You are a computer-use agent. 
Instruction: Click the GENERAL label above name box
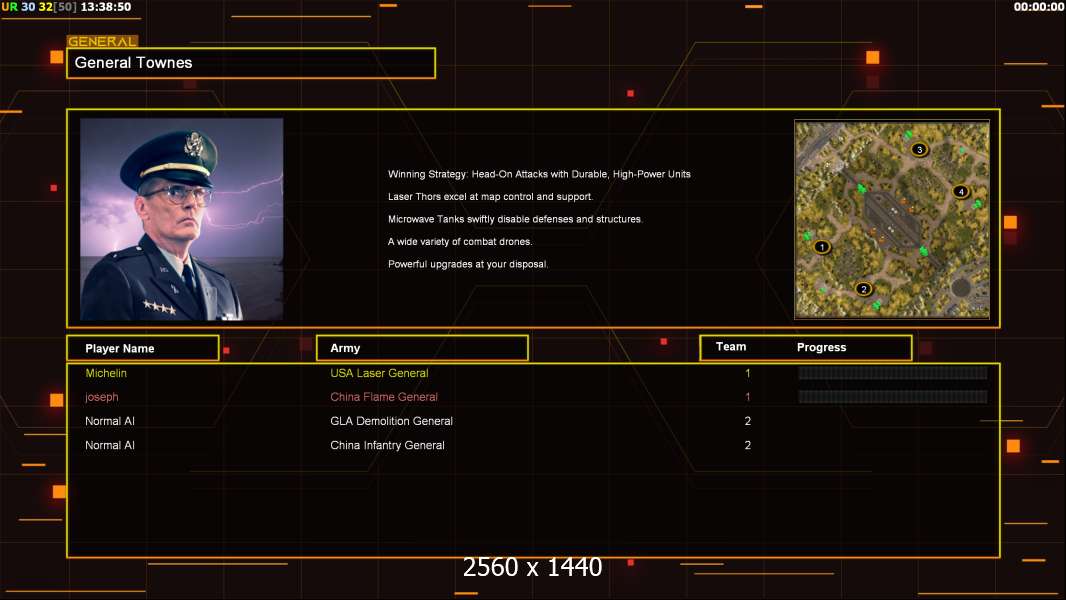click(102, 41)
